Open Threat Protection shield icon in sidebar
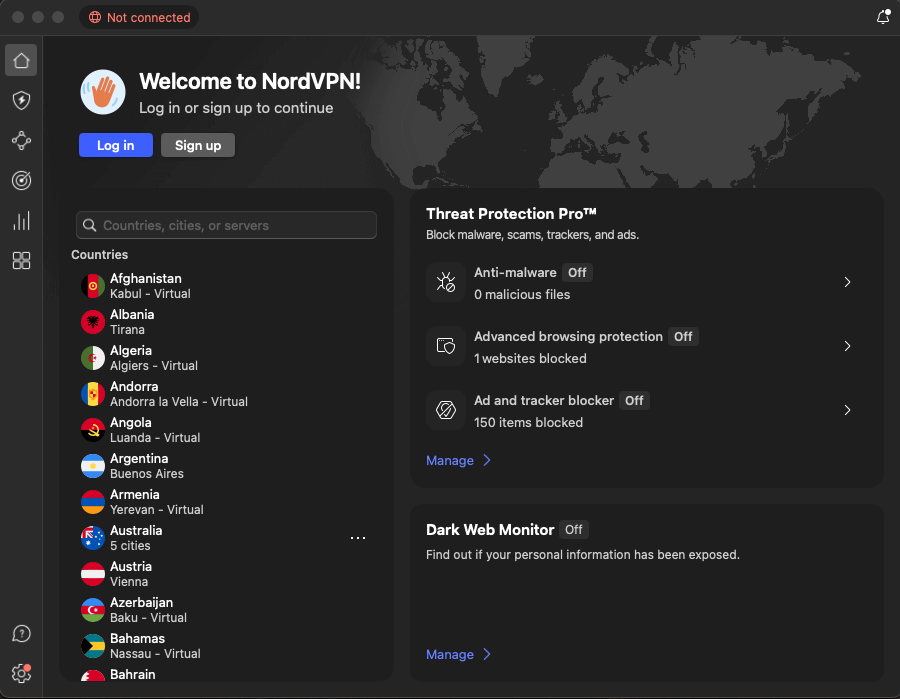This screenshot has height=699, width=900. coord(21,100)
